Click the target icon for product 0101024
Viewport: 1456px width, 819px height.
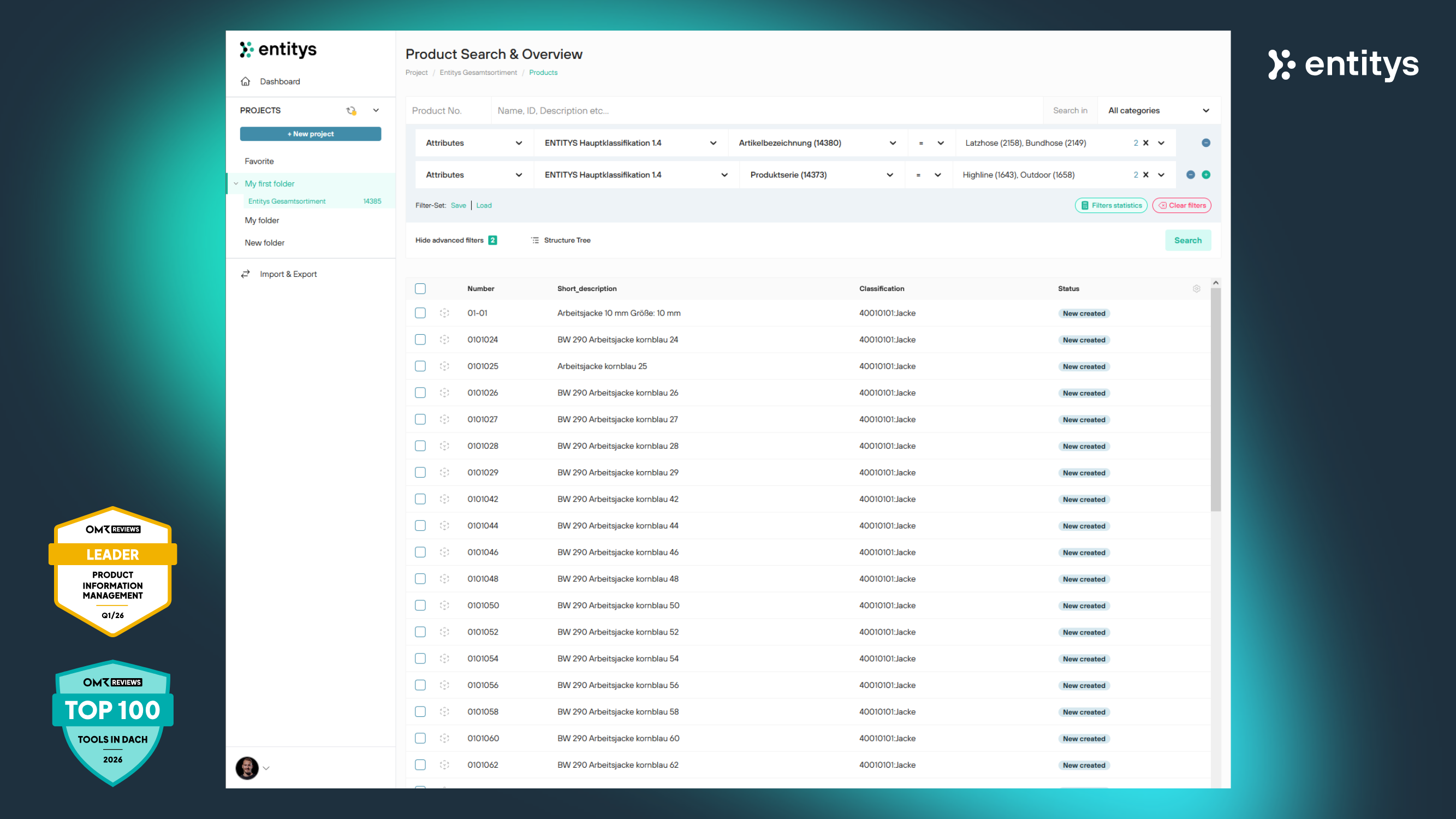click(444, 340)
